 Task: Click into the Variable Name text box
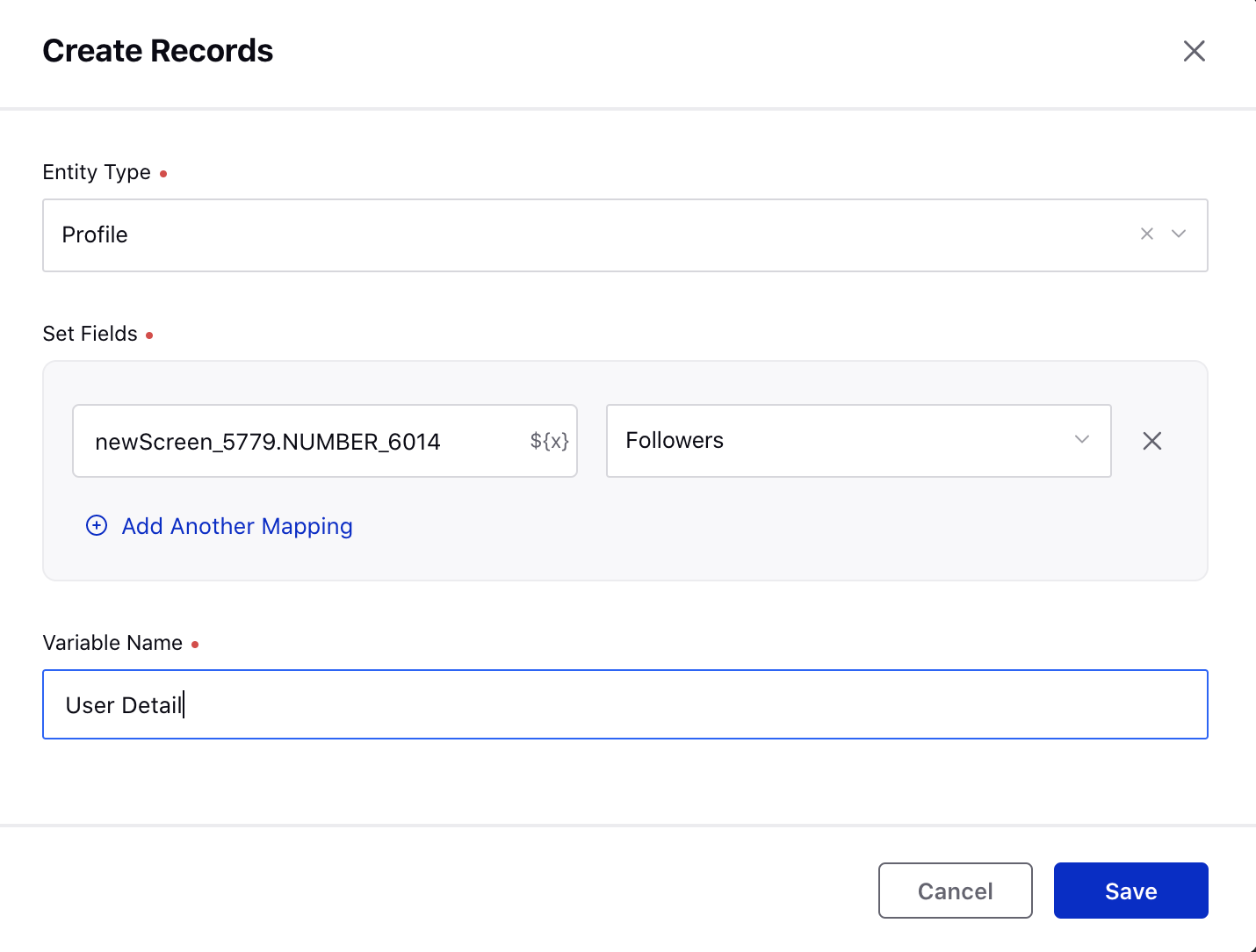pos(625,704)
